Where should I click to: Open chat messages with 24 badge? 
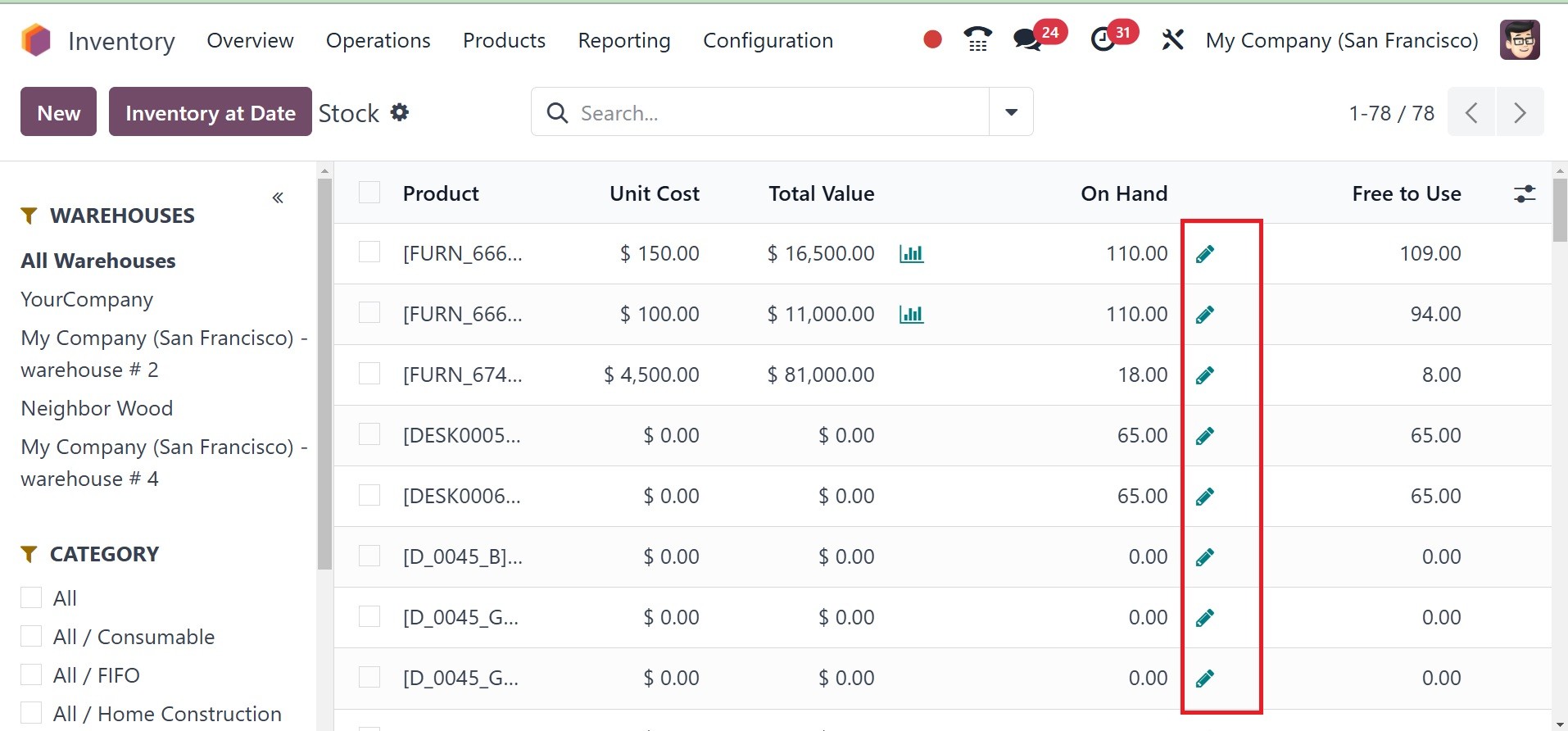point(1026,39)
